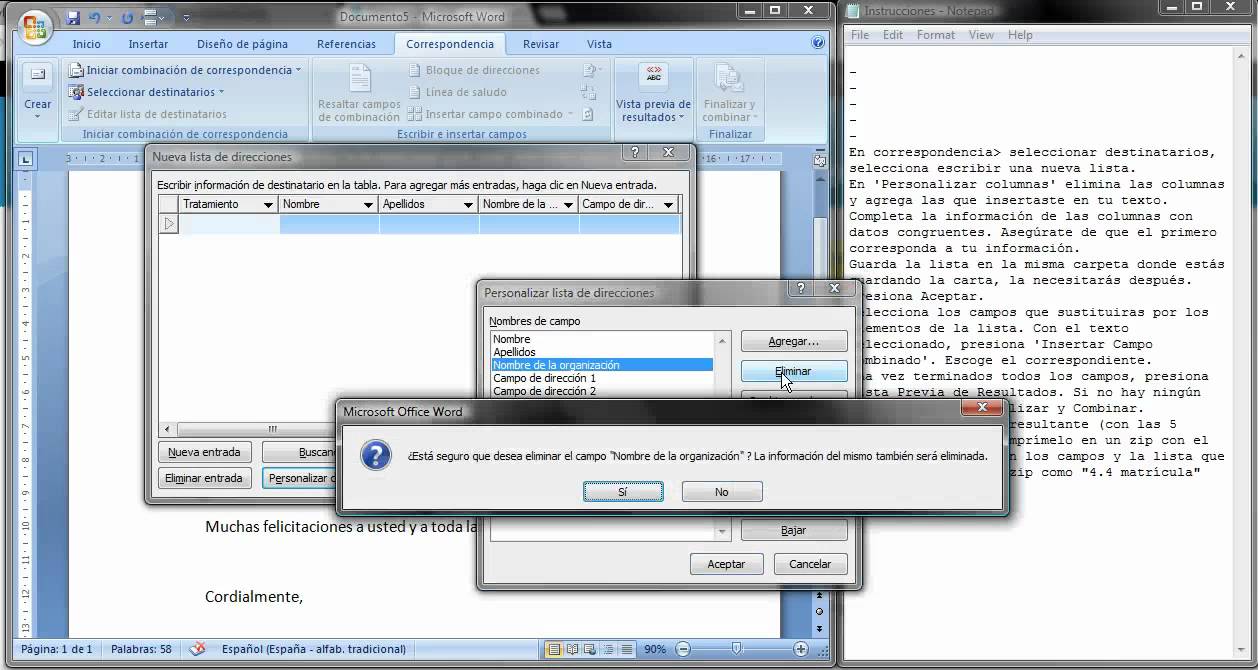The height and width of the screenshot is (670, 1258).
Task: Select Nombre in field names list
Action: click(x=601, y=339)
